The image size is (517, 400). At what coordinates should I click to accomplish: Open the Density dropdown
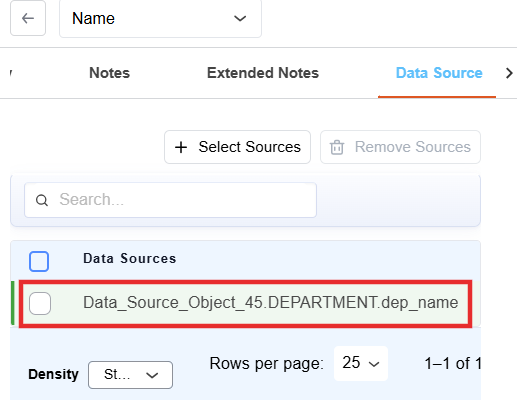(x=130, y=375)
